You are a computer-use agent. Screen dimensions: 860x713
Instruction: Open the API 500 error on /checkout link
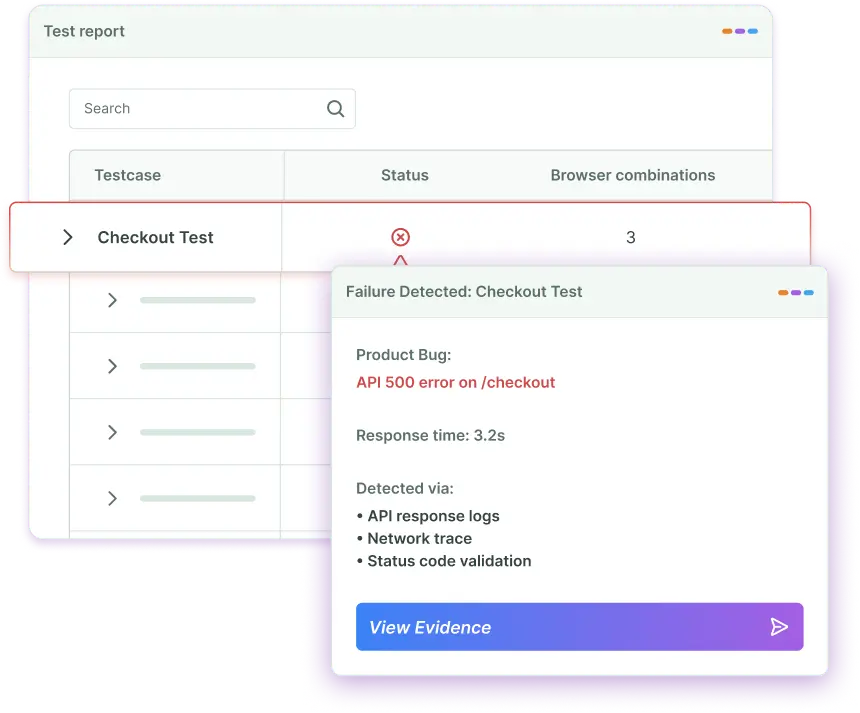[x=455, y=382]
